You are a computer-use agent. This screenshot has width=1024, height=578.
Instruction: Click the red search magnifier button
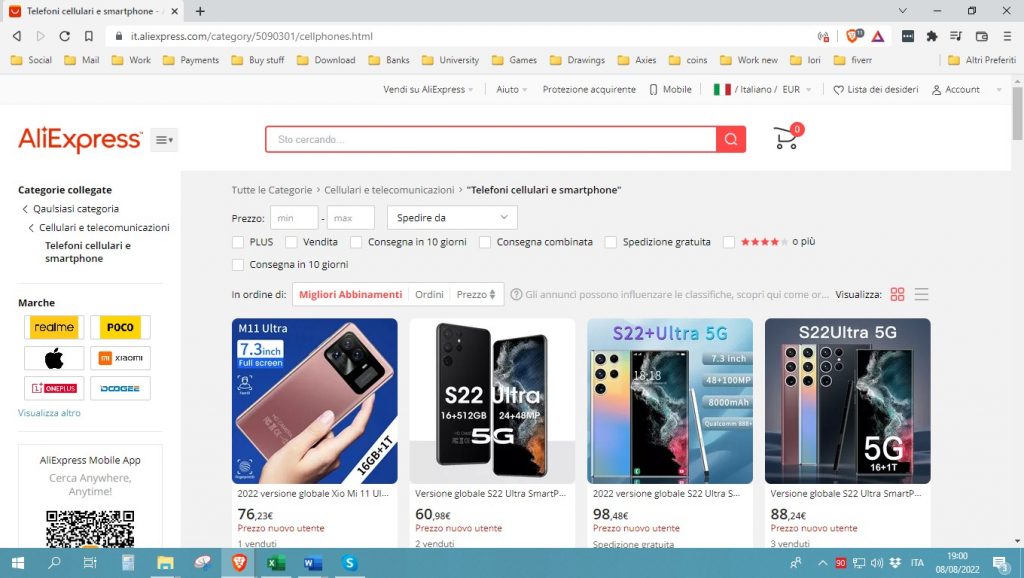729,138
